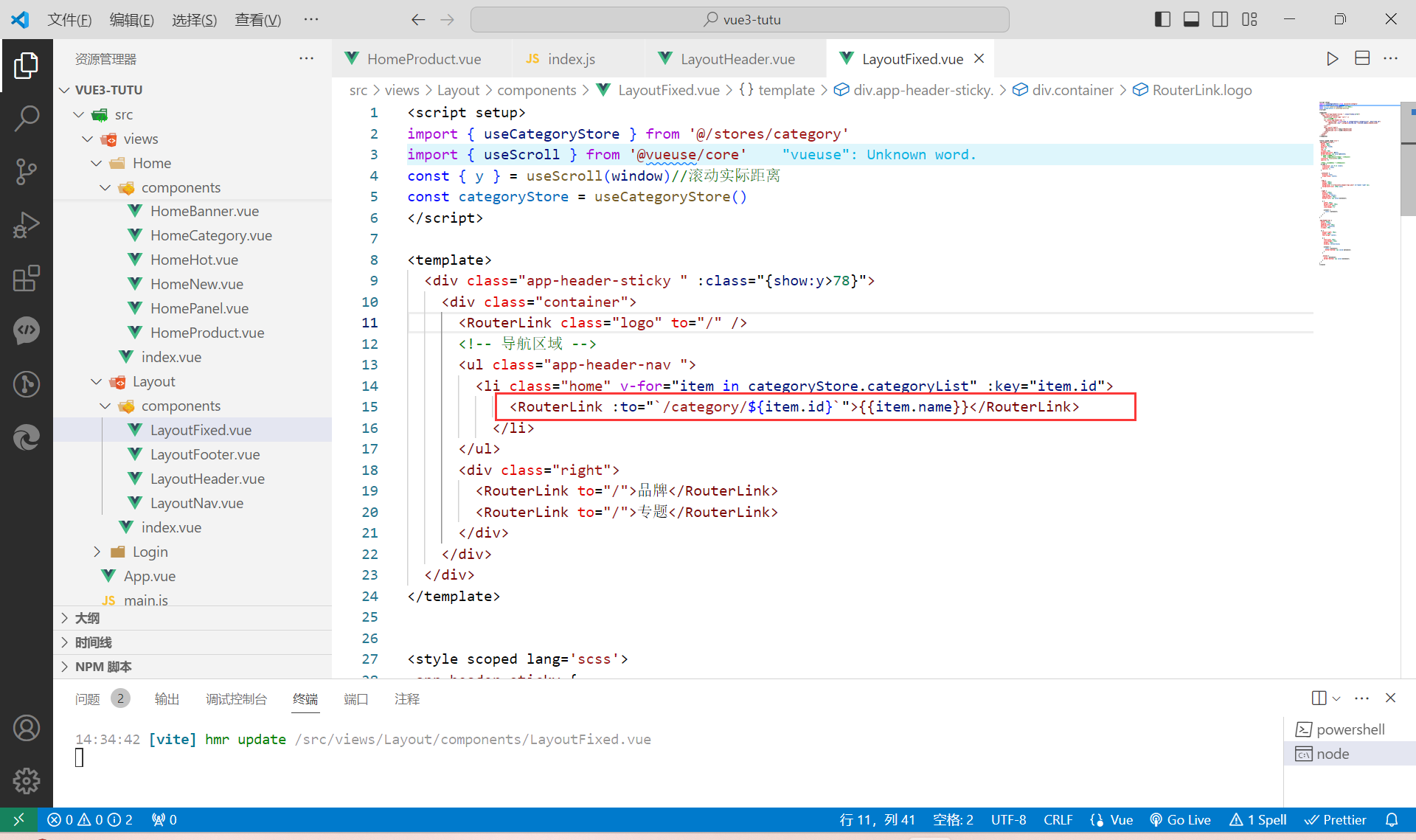Toggle the secondary sidebar visibility

click(1220, 19)
